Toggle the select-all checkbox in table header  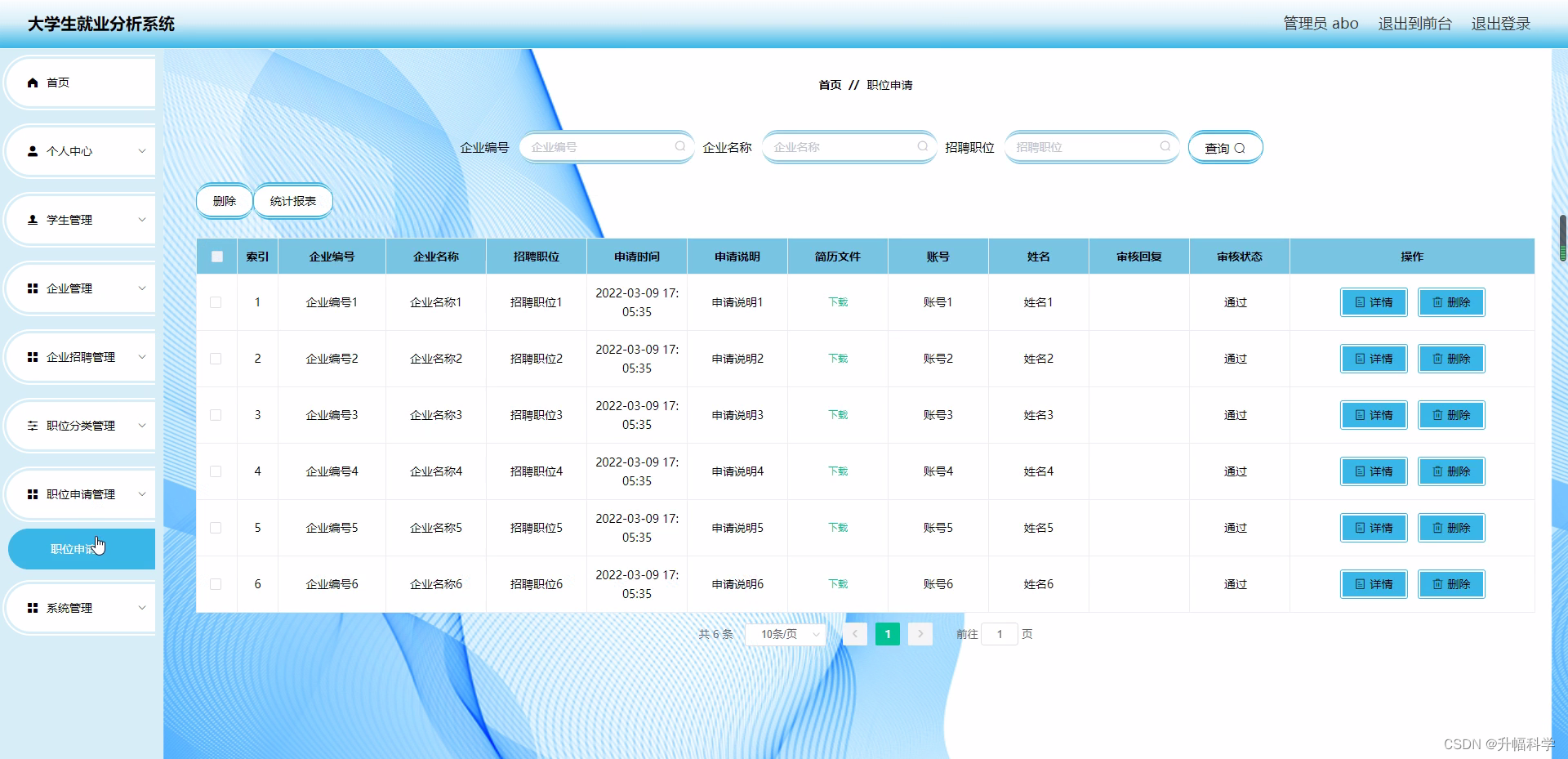(x=216, y=256)
